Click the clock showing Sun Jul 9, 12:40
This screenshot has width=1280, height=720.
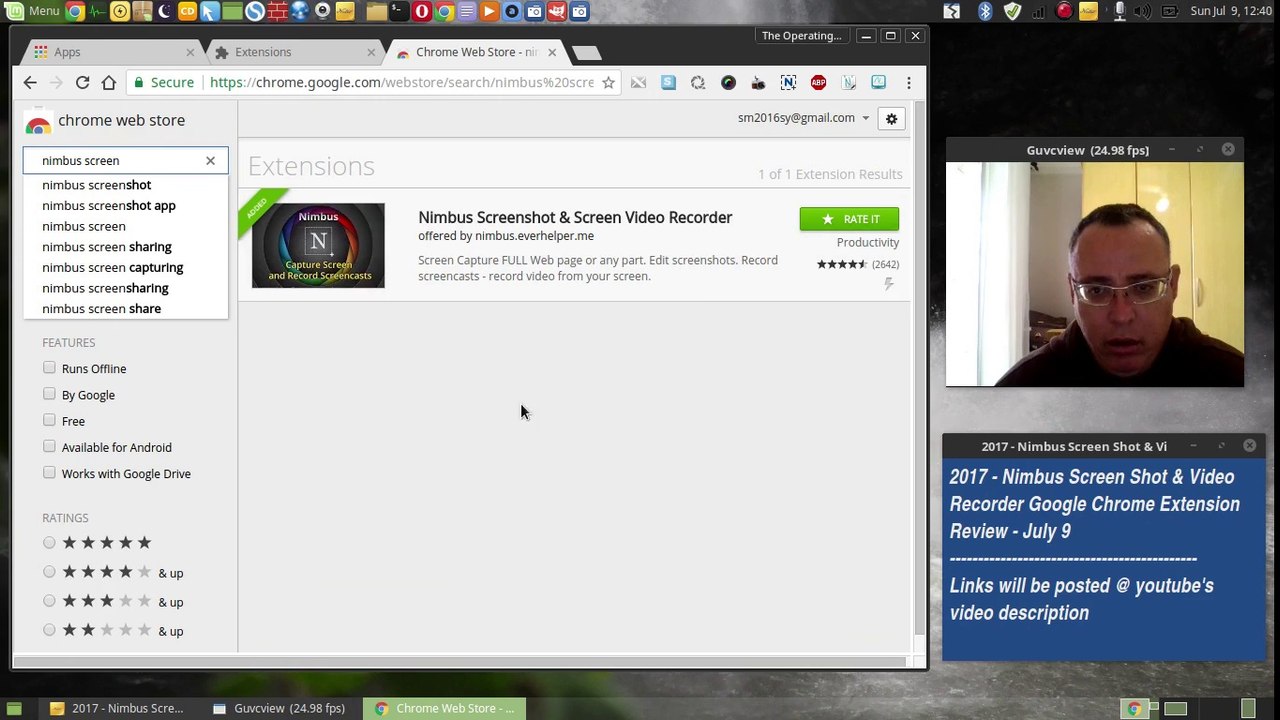click(x=1231, y=12)
